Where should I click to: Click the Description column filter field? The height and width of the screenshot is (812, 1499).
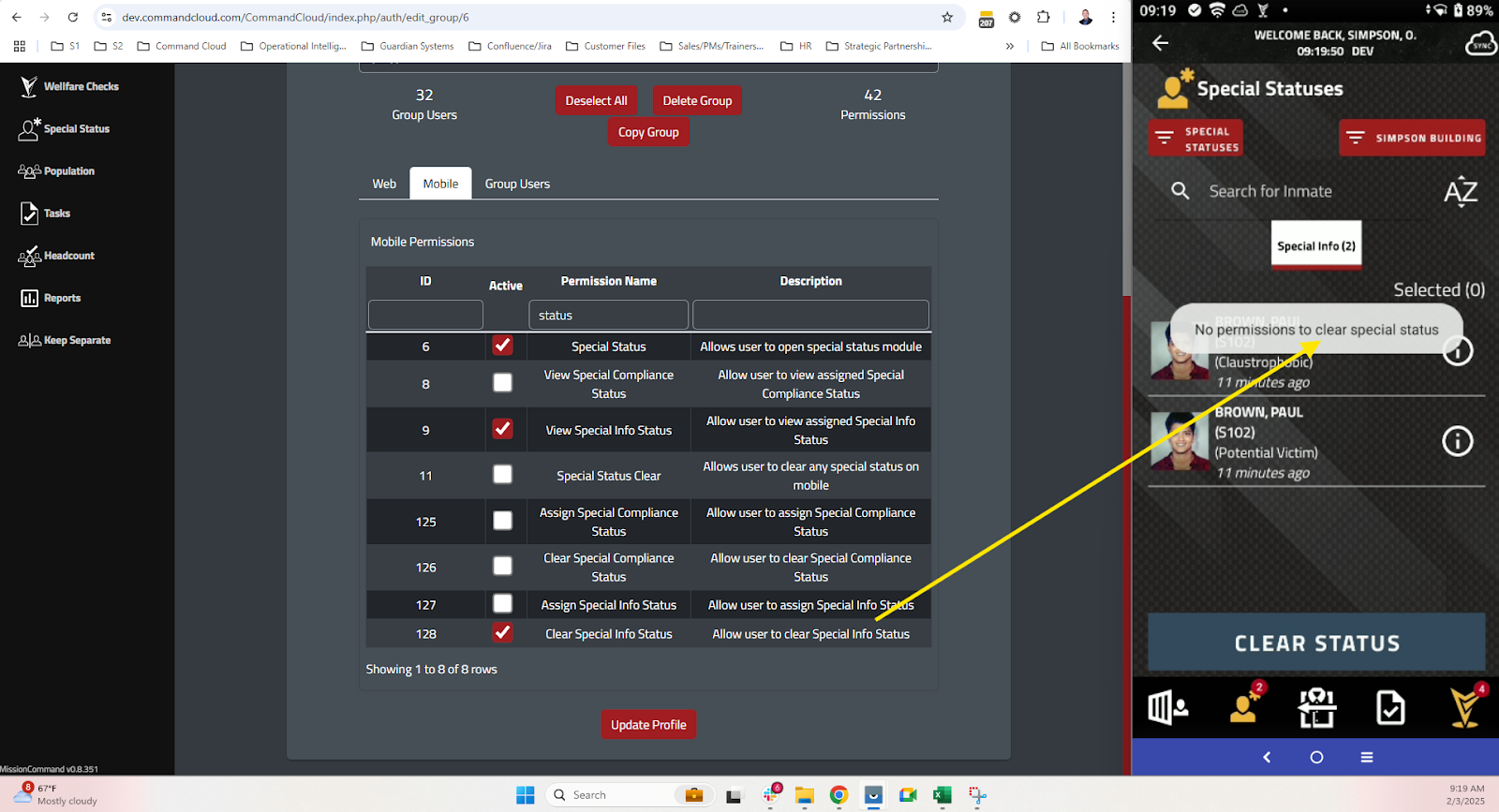pos(810,315)
